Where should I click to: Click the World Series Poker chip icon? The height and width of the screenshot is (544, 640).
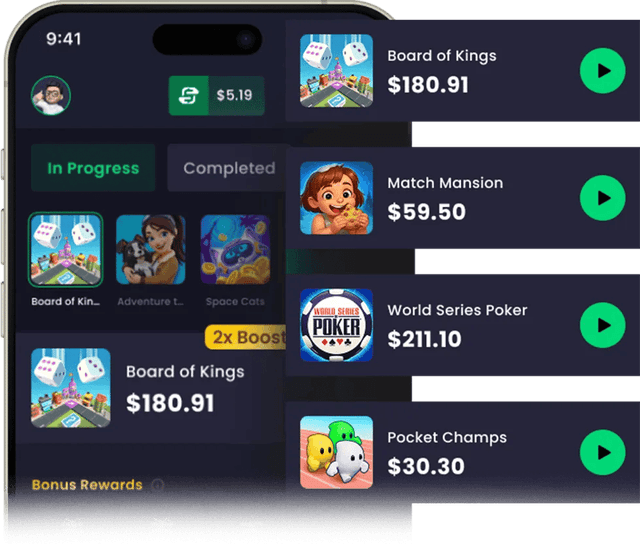point(336,325)
